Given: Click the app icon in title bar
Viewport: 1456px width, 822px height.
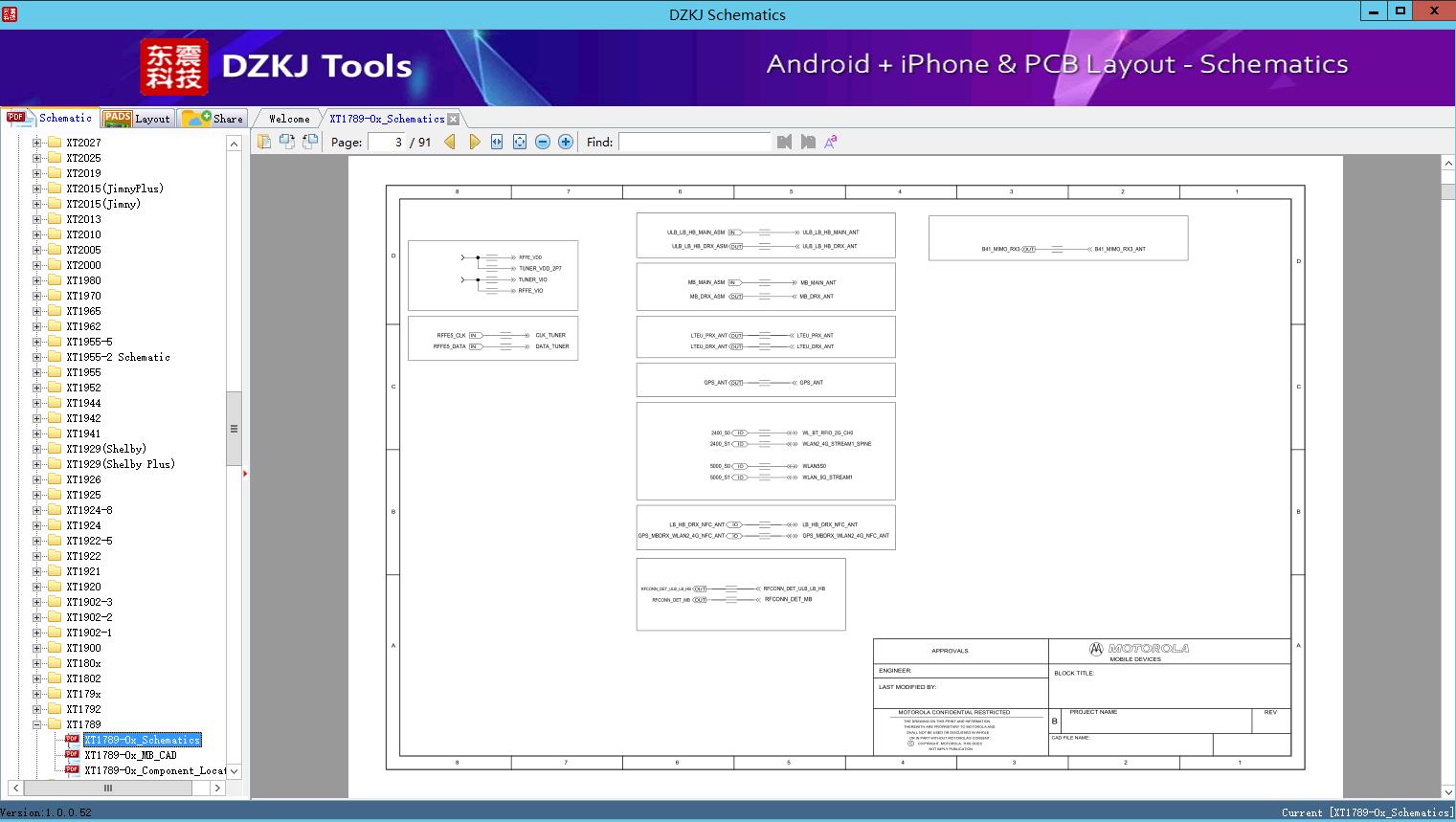Looking at the screenshot, I should 9,13.
